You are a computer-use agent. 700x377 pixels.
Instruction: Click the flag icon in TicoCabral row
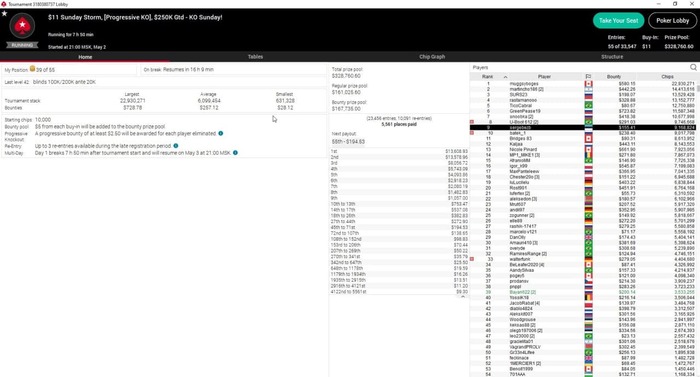point(588,105)
